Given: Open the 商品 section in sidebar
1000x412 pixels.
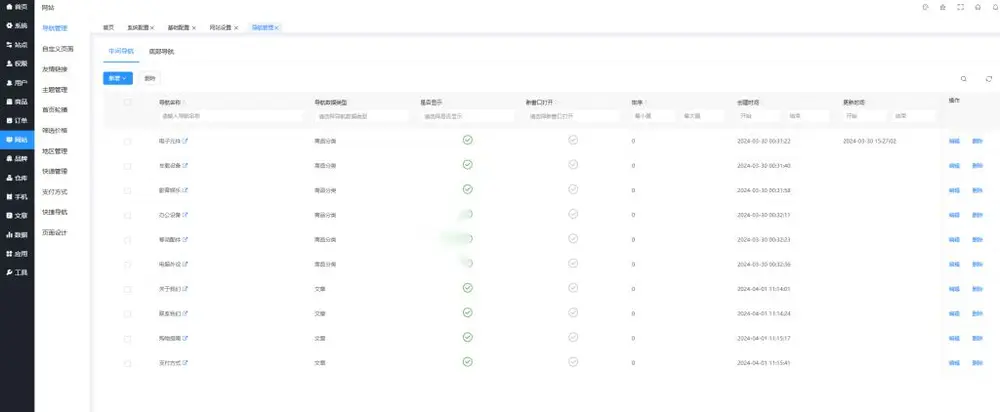Looking at the screenshot, I should 17,101.
